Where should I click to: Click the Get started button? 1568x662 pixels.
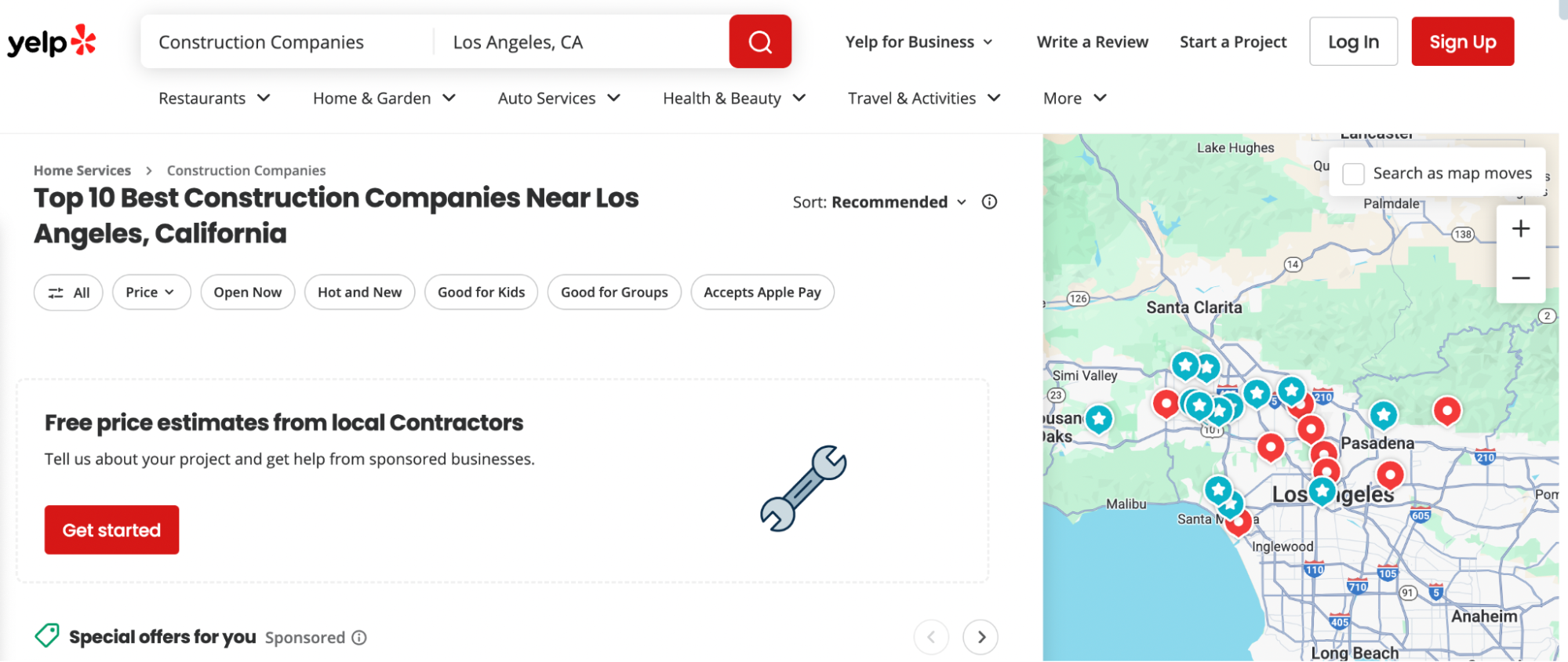point(111,530)
